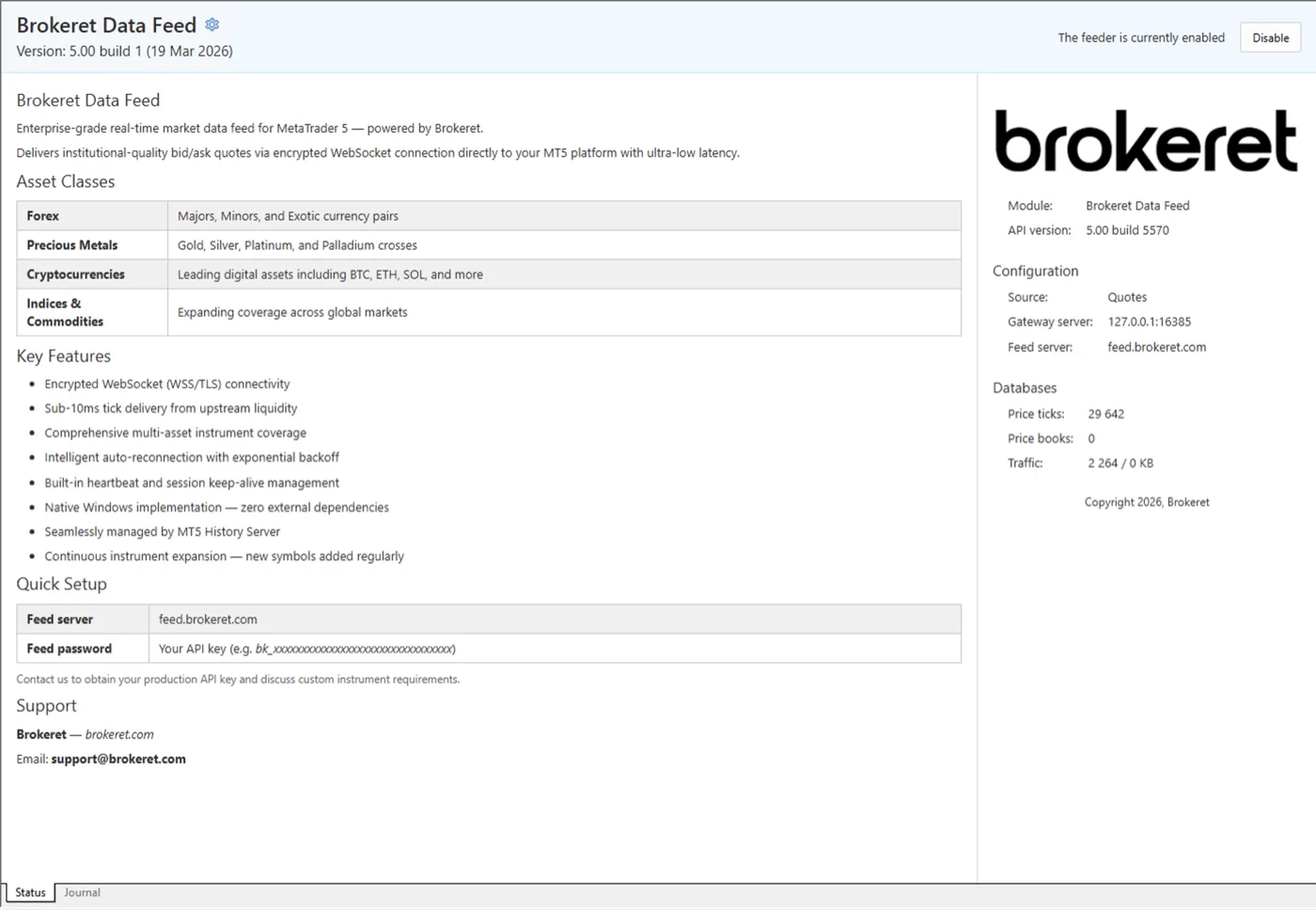Click the Quick Setup heading
This screenshot has width=1316, height=910.
pos(62,584)
